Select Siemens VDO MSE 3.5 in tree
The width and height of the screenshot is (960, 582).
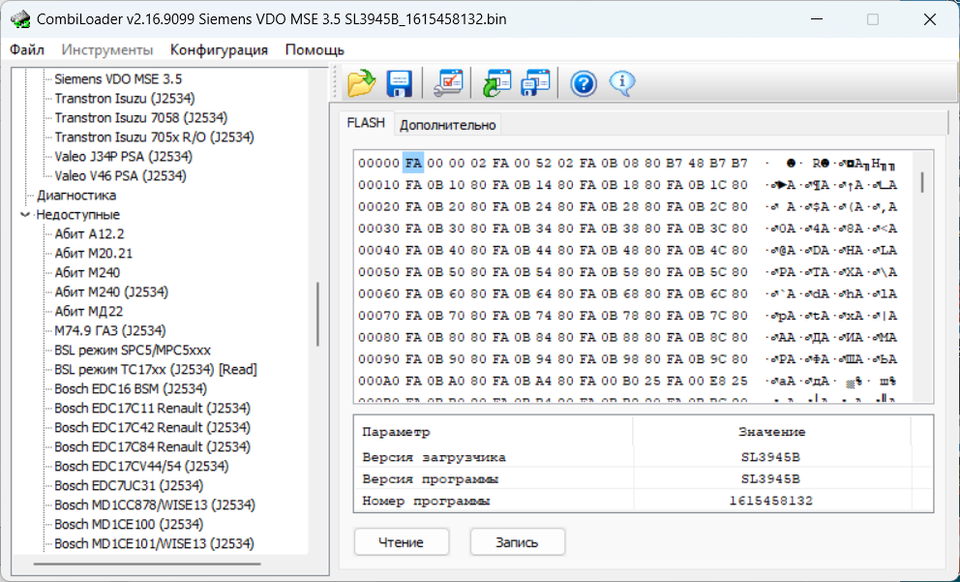118,79
